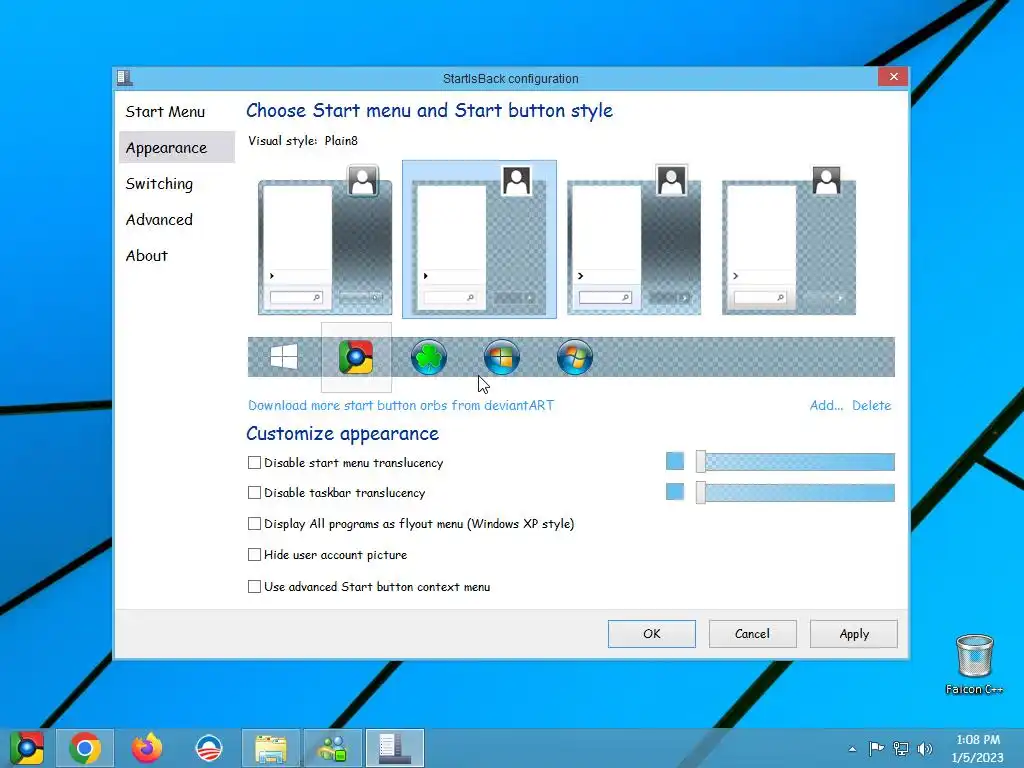Image resolution: width=1024 pixels, height=768 pixels.
Task: Open the green people taskbar app
Action: click(333, 748)
